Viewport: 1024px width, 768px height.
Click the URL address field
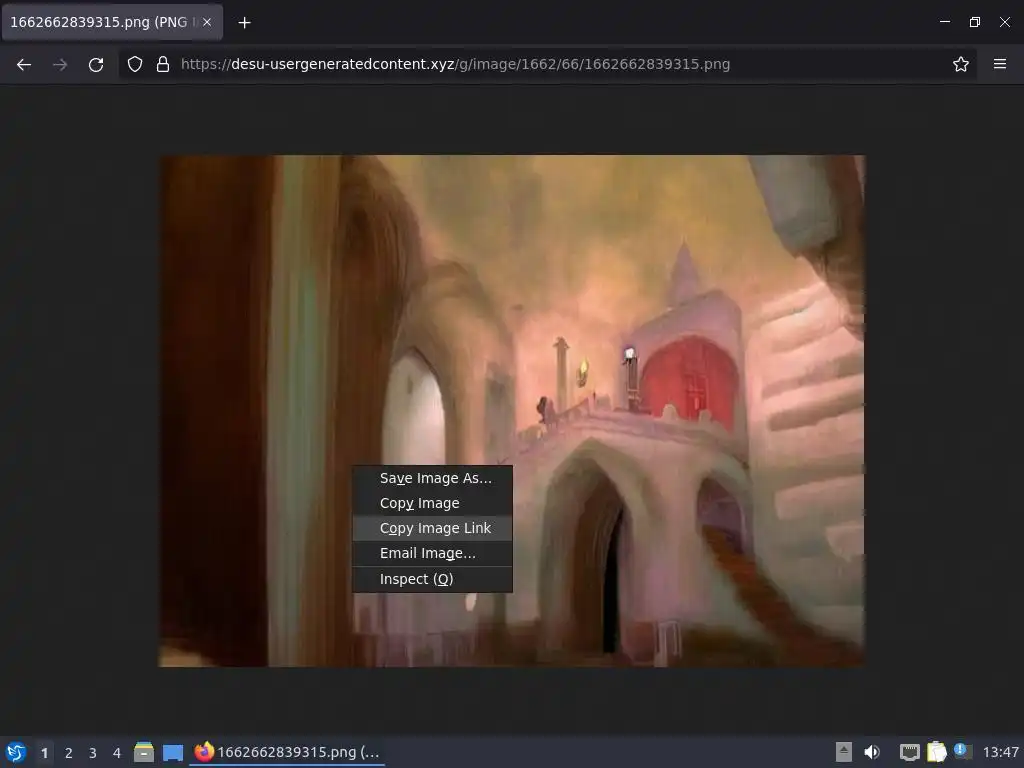(547, 64)
